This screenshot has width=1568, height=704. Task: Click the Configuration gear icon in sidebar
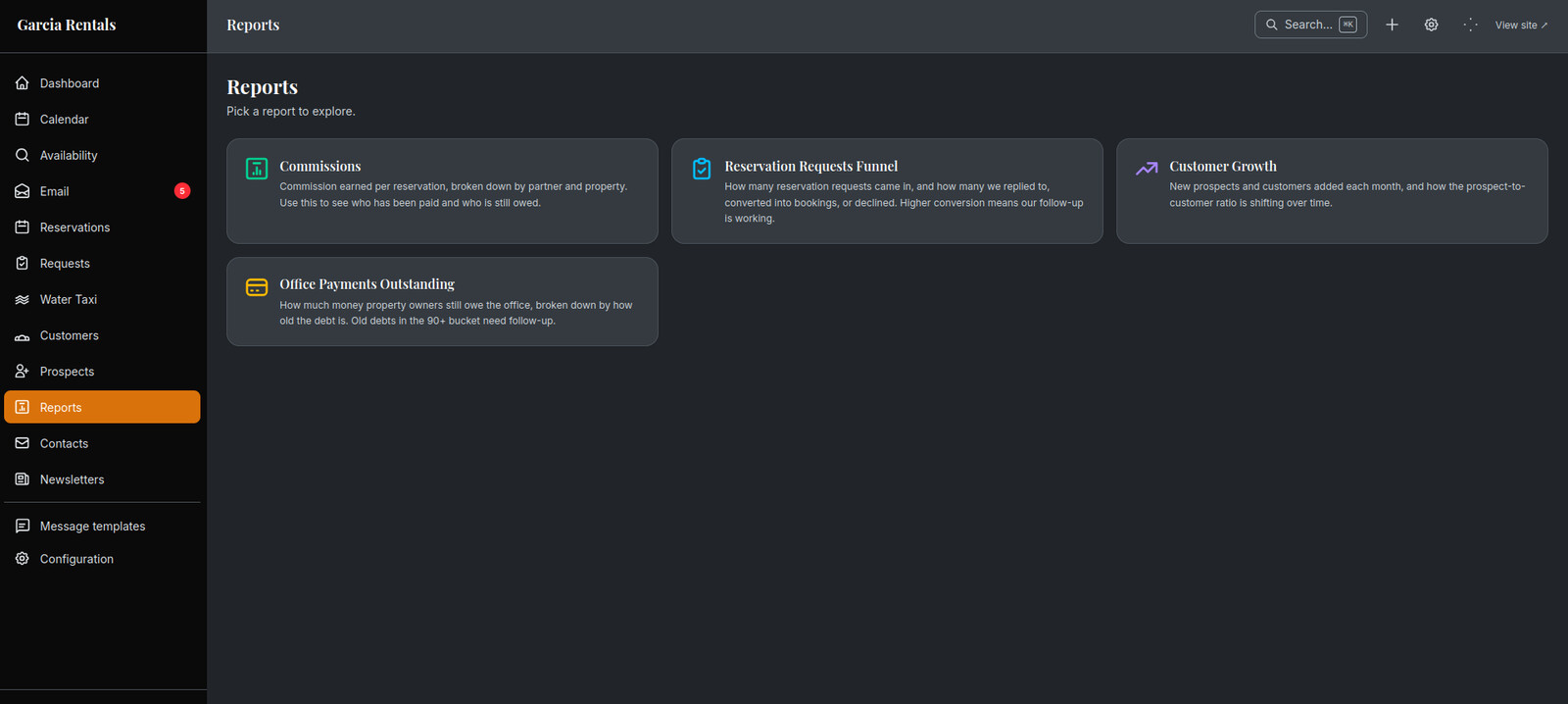pyautogui.click(x=22, y=559)
